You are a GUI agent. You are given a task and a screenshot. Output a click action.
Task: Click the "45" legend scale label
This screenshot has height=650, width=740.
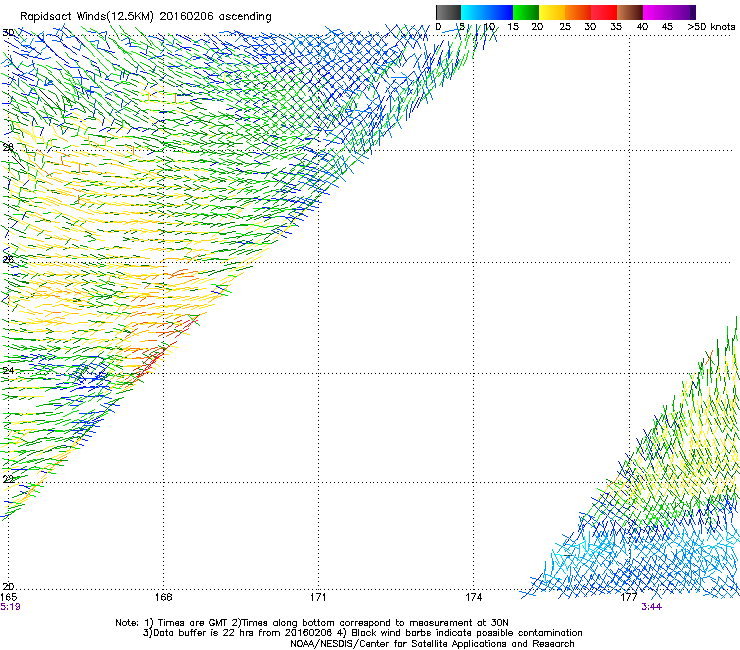[x=667, y=27]
